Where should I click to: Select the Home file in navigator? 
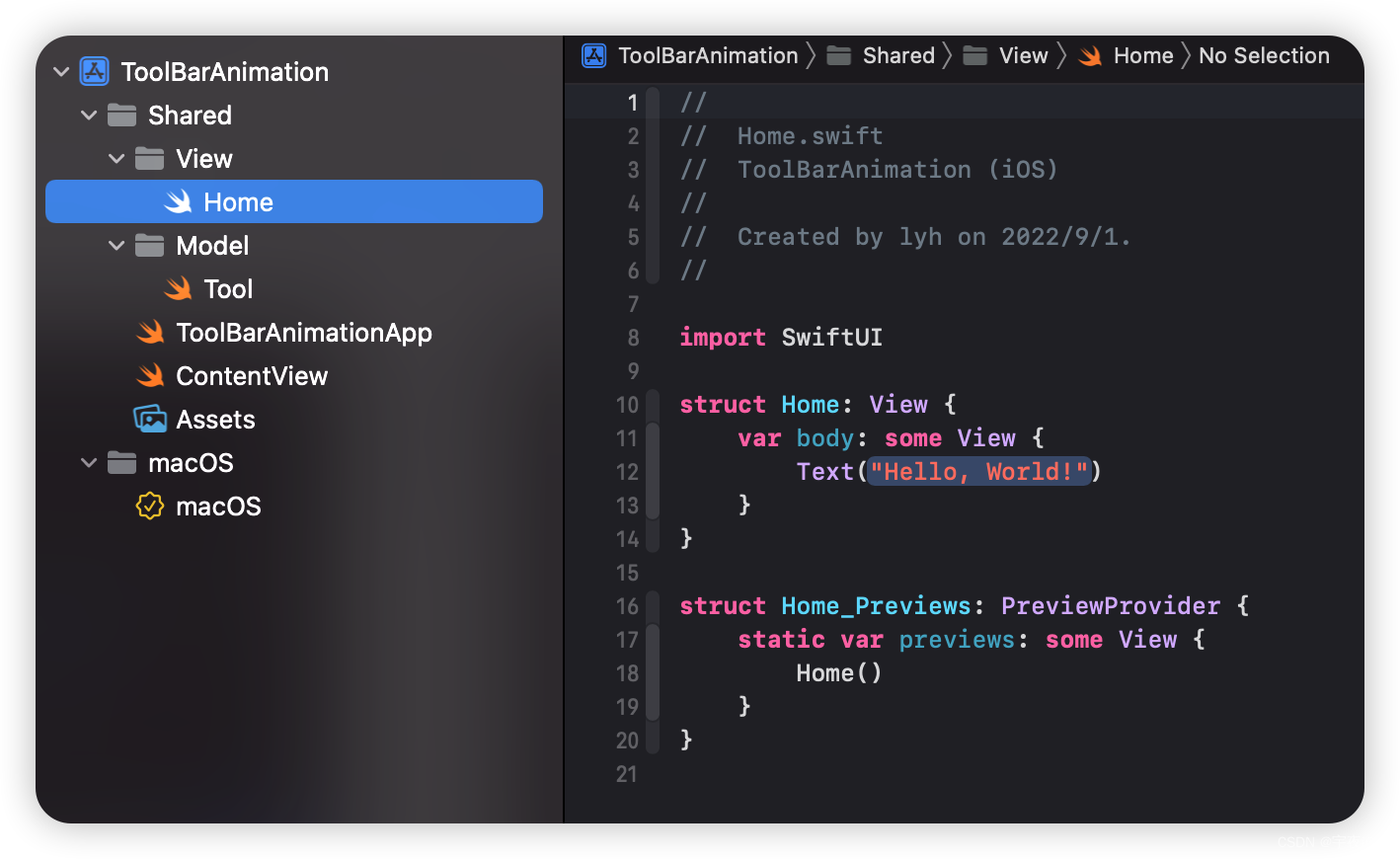(294, 201)
